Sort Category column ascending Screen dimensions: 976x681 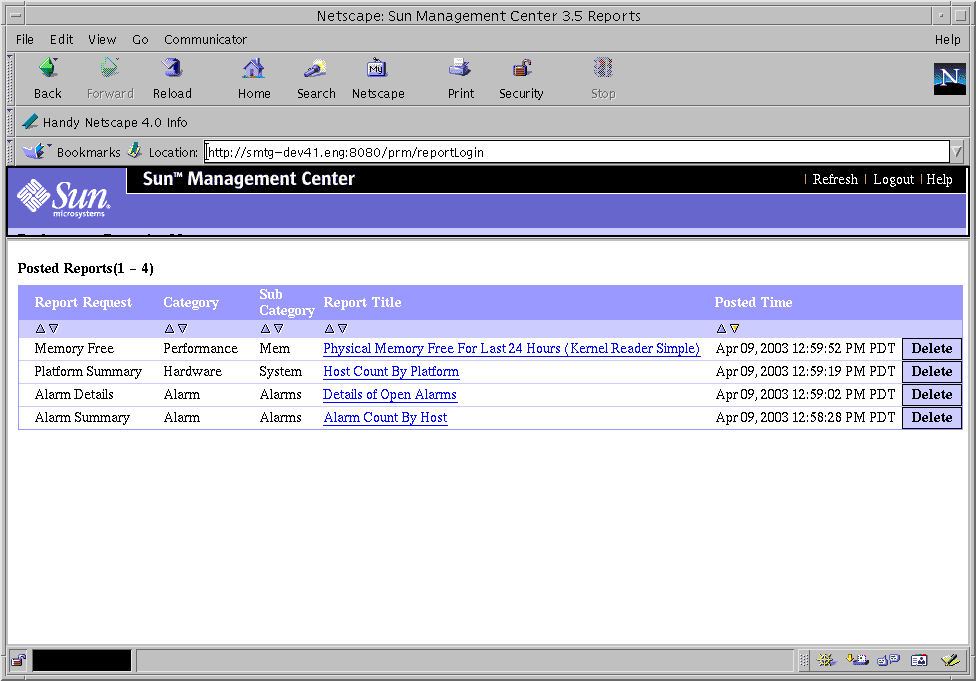pyautogui.click(x=169, y=329)
